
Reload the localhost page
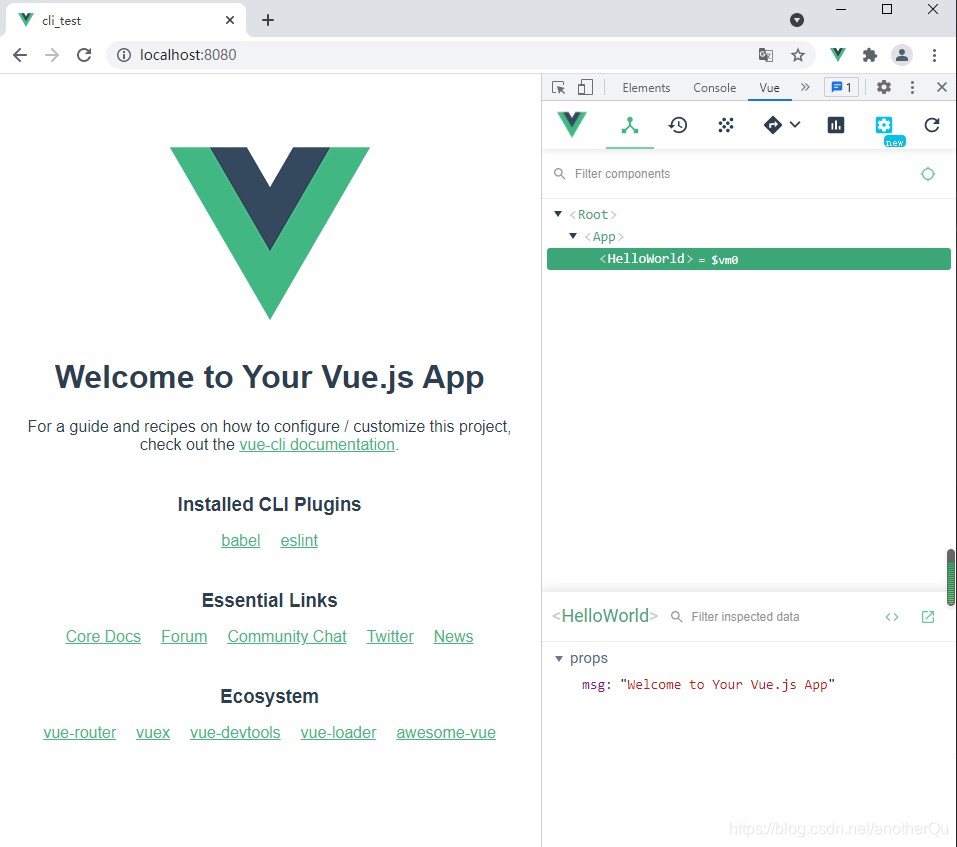point(84,55)
